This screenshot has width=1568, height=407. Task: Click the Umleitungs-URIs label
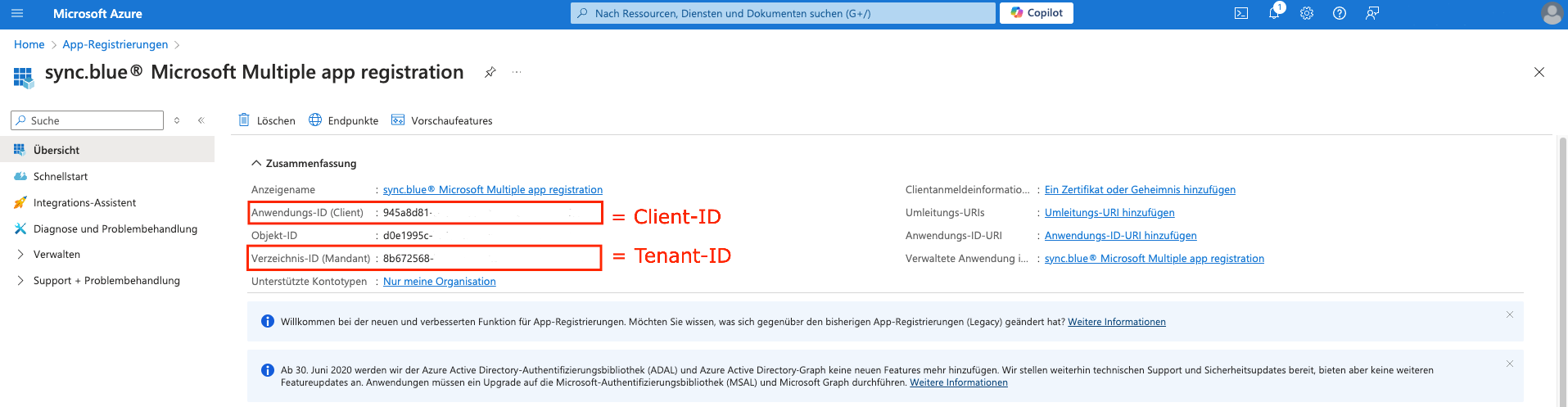tap(945, 212)
